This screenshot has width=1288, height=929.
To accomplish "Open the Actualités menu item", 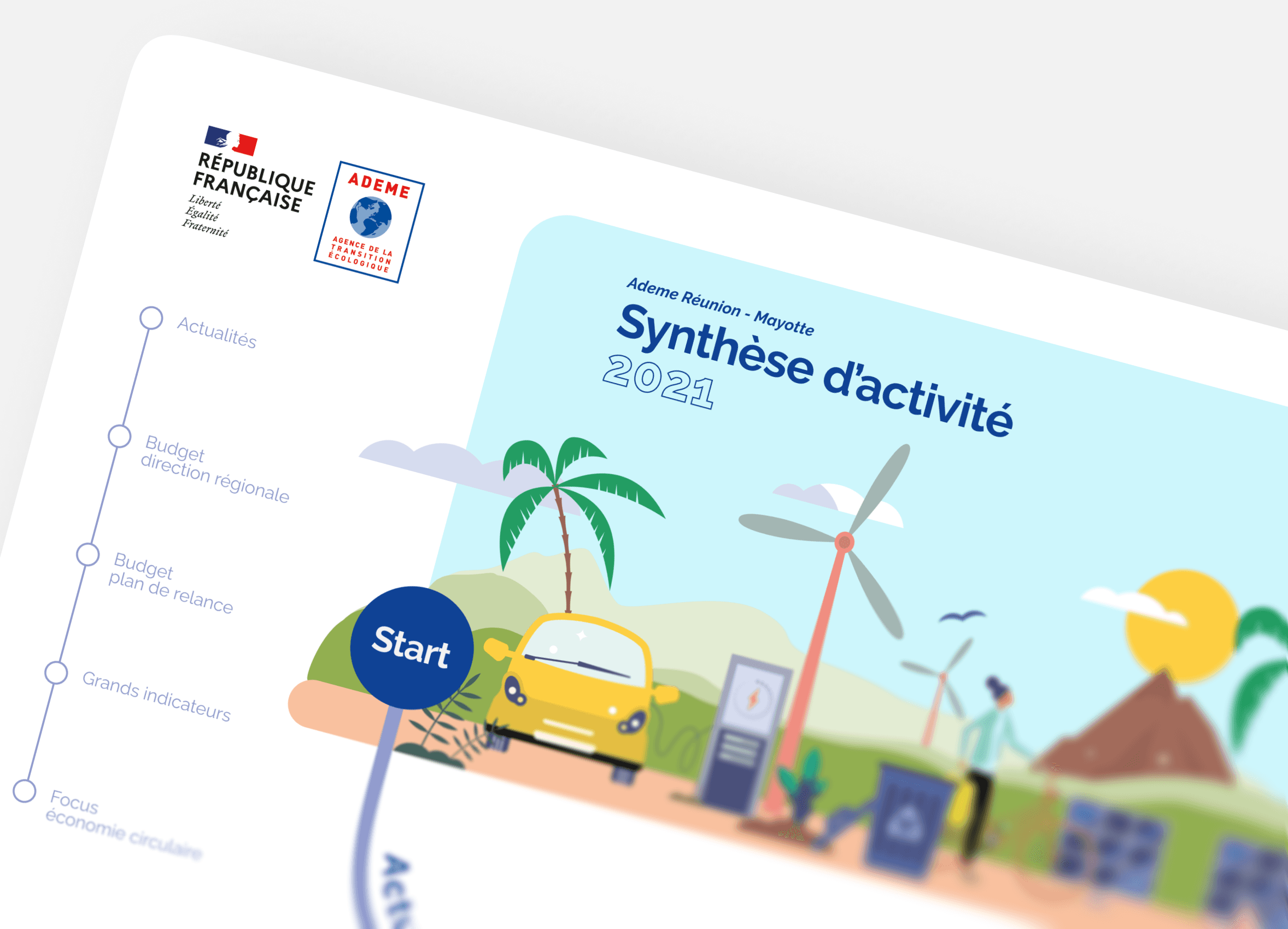I will click(x=216, y=333).
